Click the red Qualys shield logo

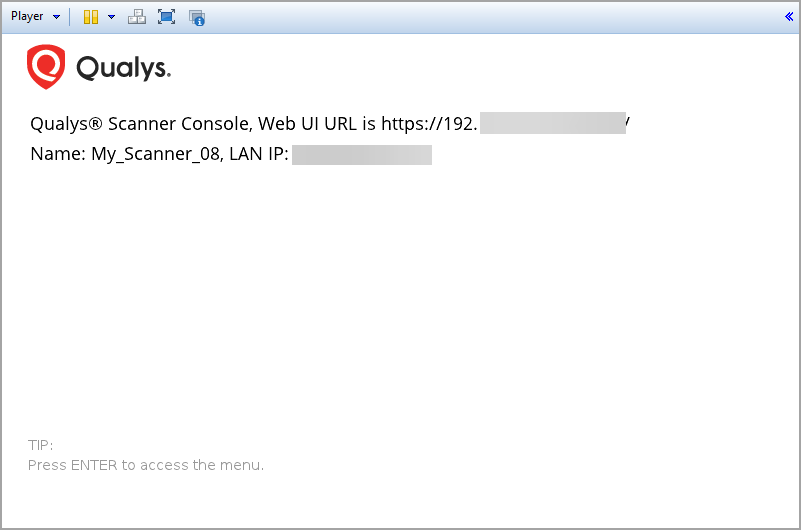46,67
